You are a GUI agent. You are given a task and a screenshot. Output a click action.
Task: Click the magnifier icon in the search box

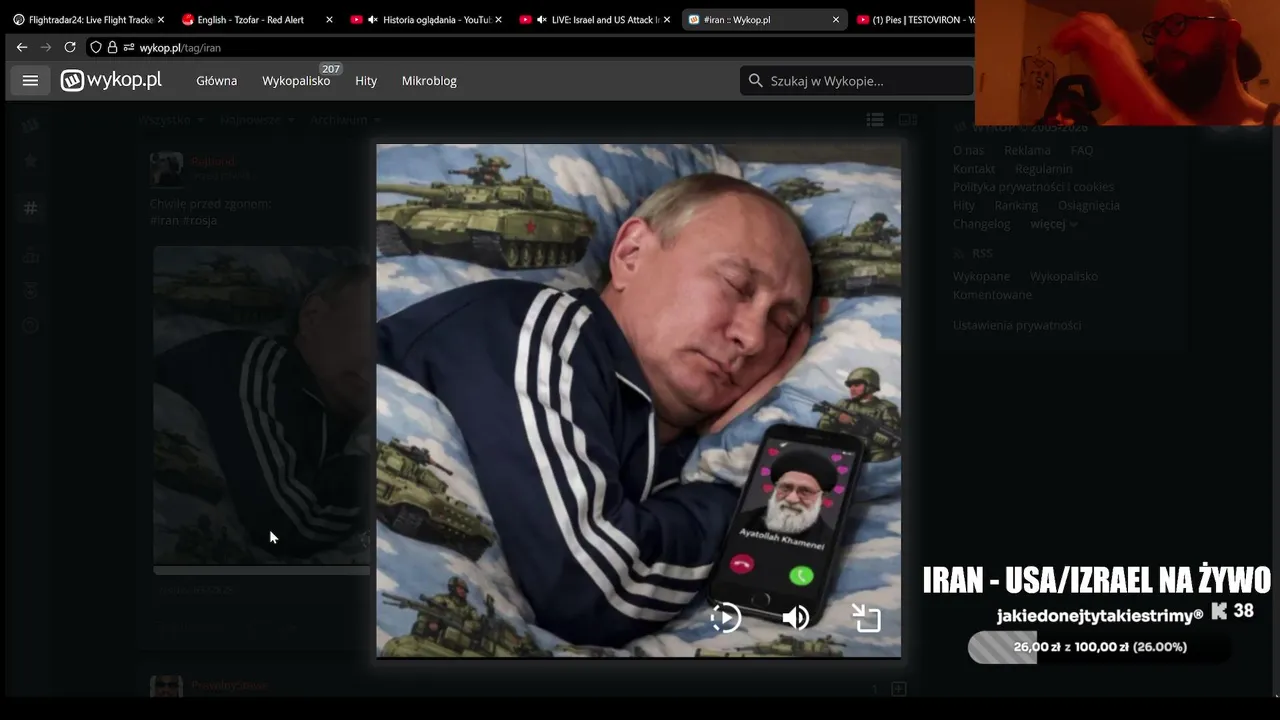[x=755, y=81]
